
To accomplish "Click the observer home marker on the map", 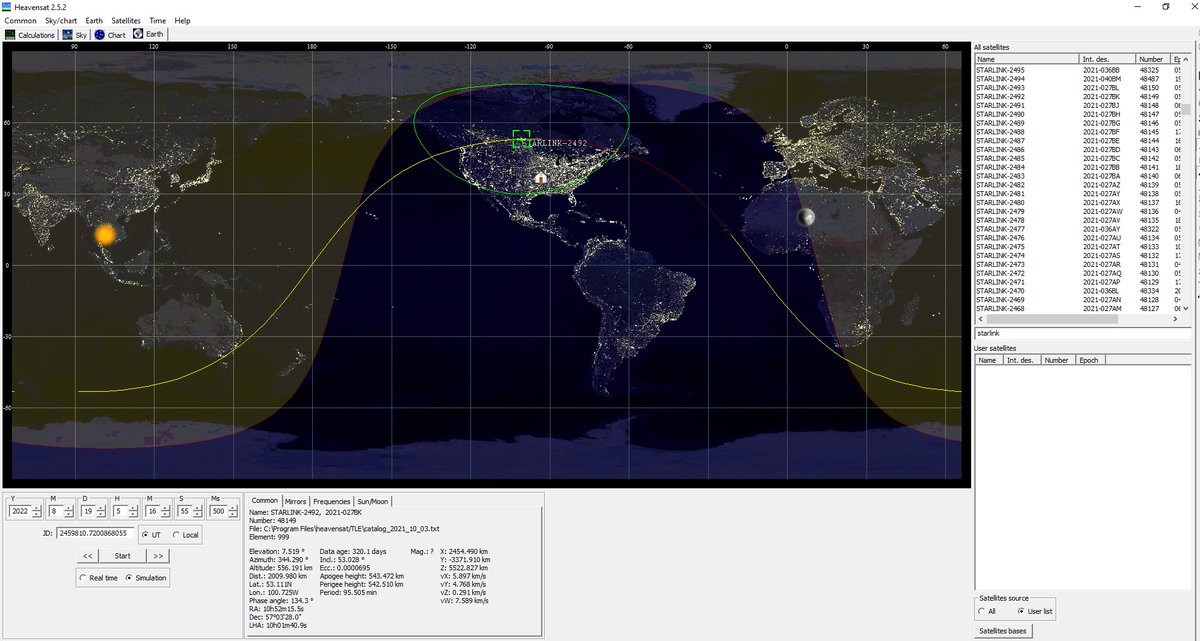I will (x=541, y=177).
